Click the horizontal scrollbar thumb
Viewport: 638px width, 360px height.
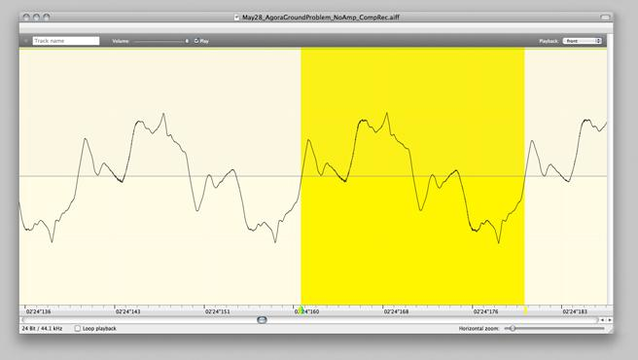point(262,320)
